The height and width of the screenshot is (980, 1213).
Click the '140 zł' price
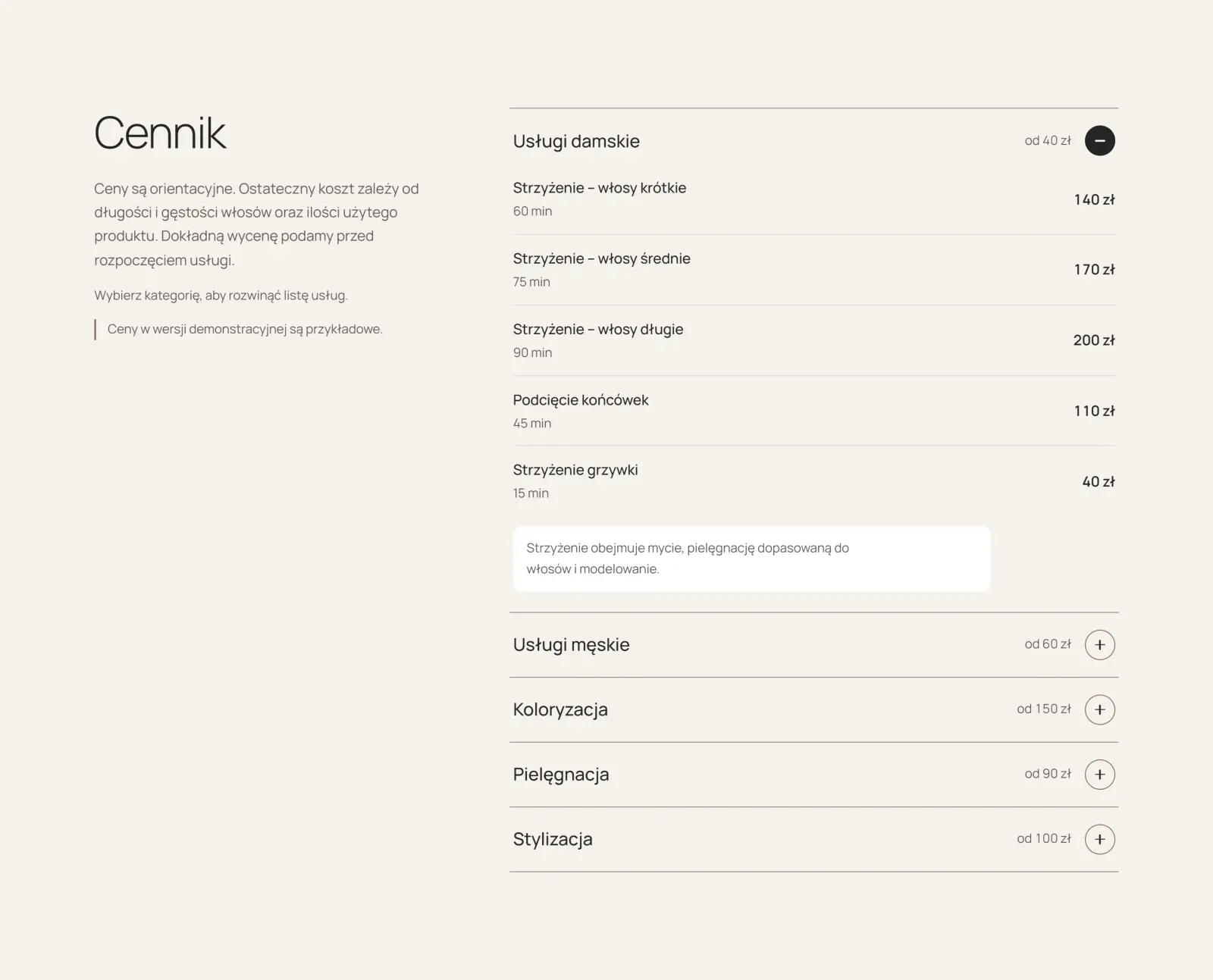pyautogui.click(x=1094, y=199)
